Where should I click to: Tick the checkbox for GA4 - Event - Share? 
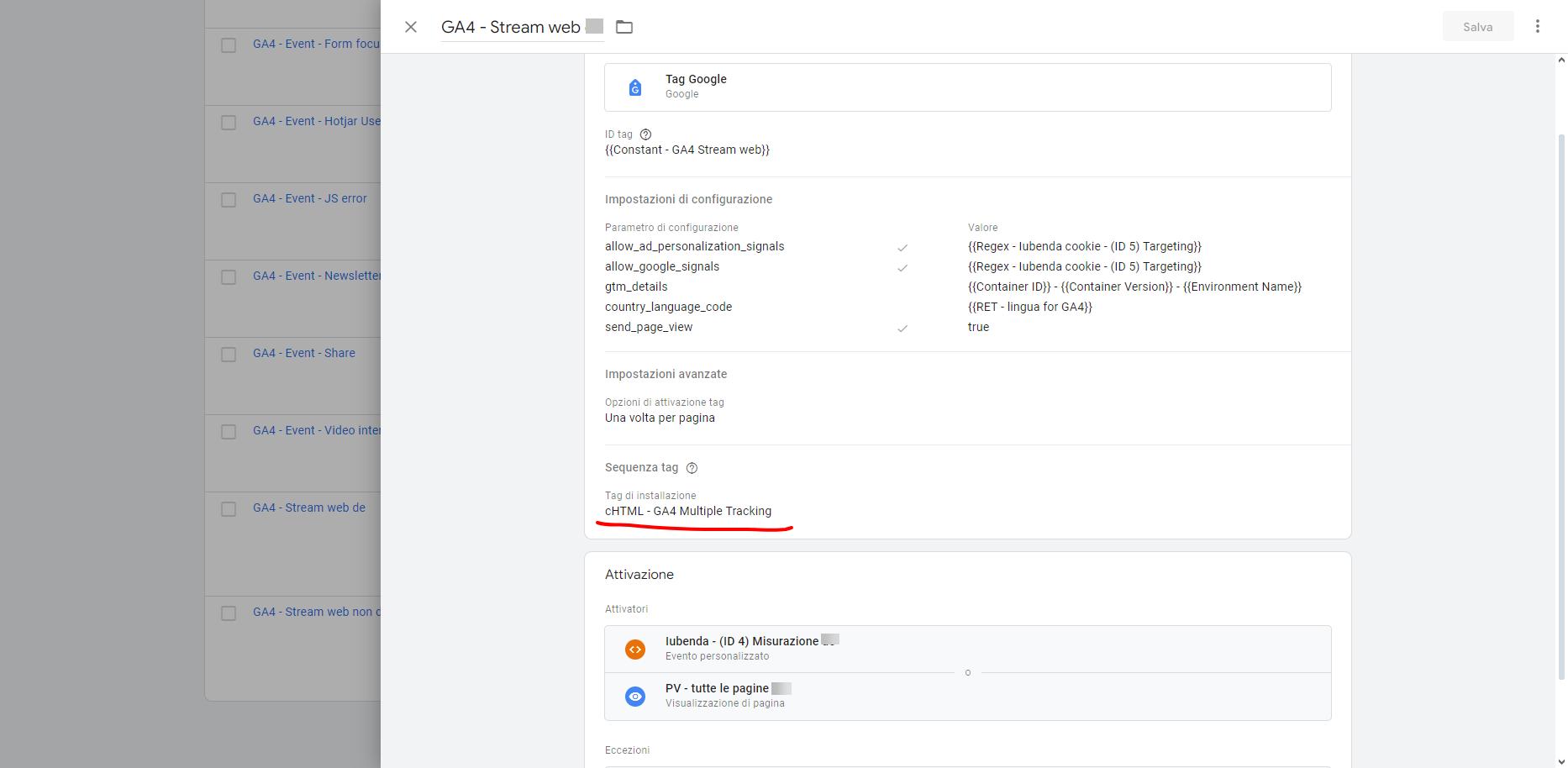(x=228, y=355)
